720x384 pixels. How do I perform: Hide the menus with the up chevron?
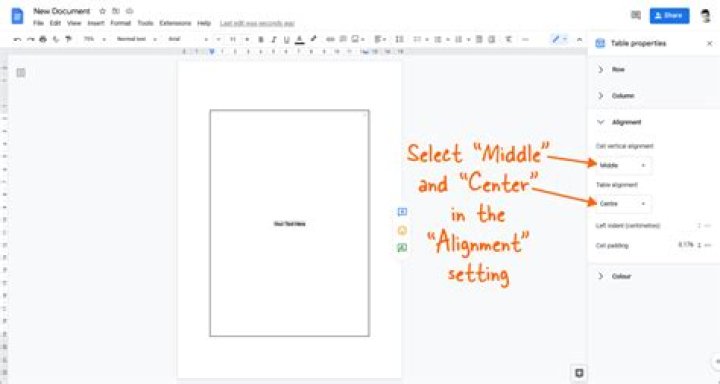click(x=579, y=40)
